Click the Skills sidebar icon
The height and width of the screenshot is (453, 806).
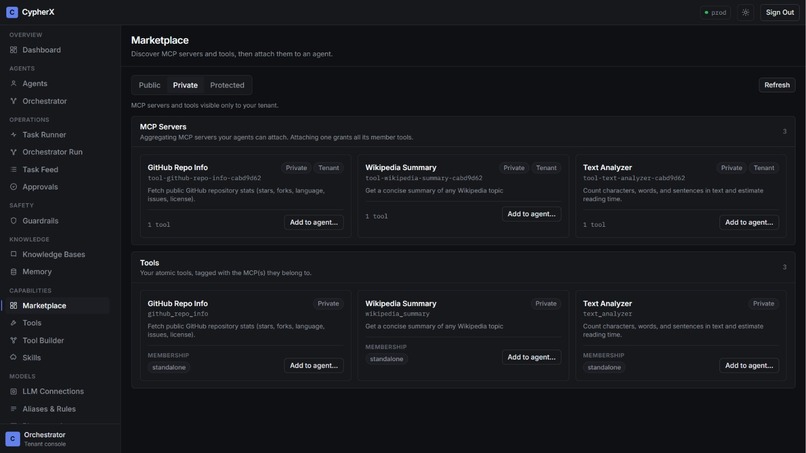pyautogui.click(x=13, y=357)
